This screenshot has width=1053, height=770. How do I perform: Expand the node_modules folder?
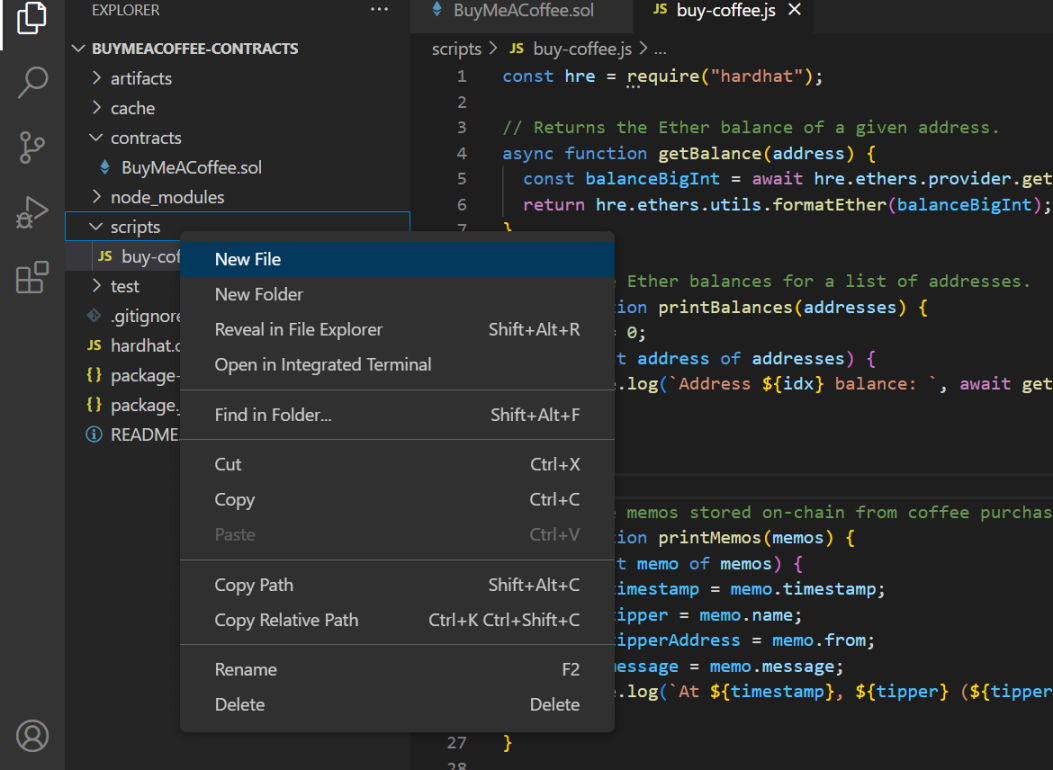coord(167,197)
